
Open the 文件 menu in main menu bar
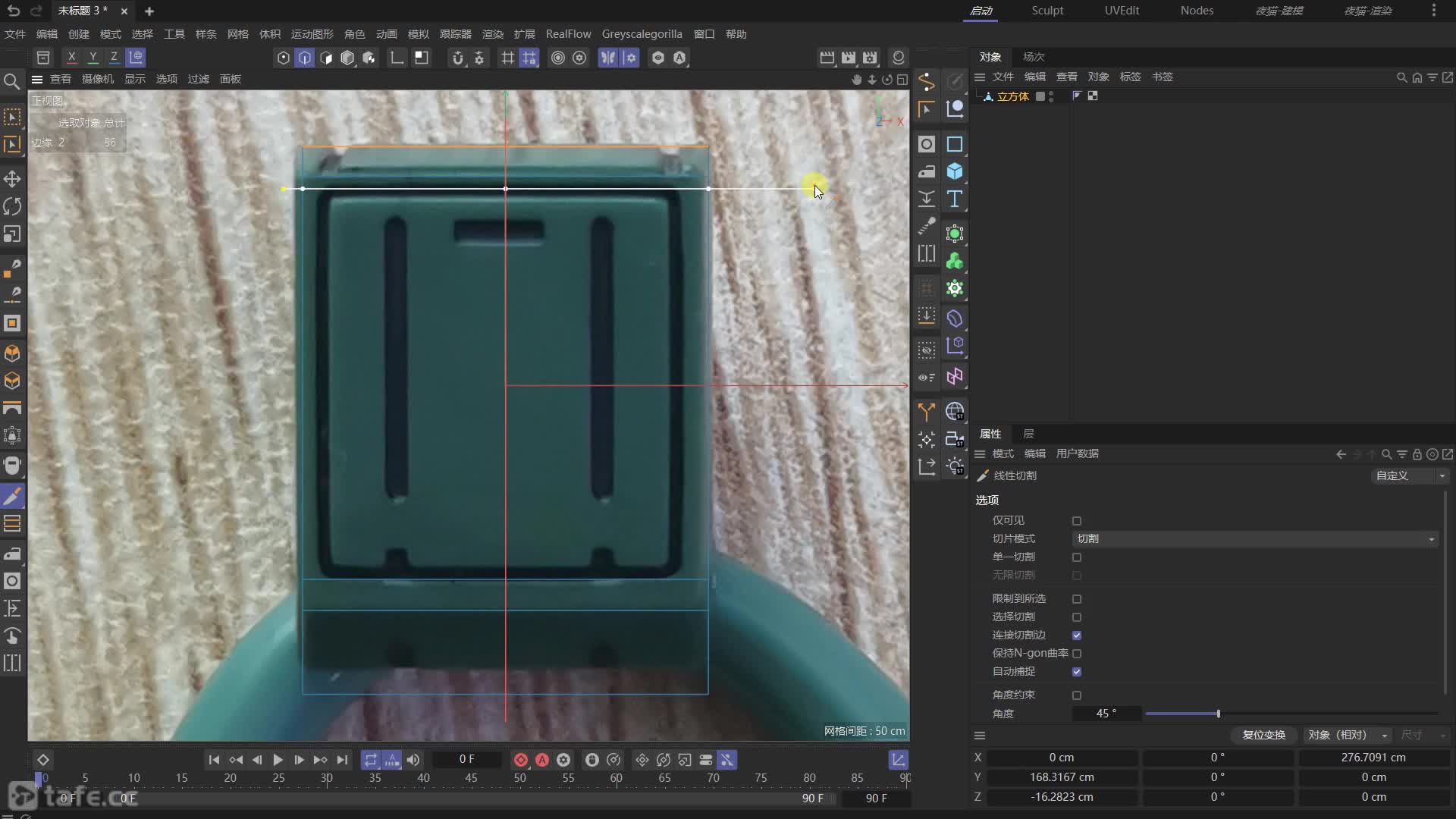tap(15, 34)
